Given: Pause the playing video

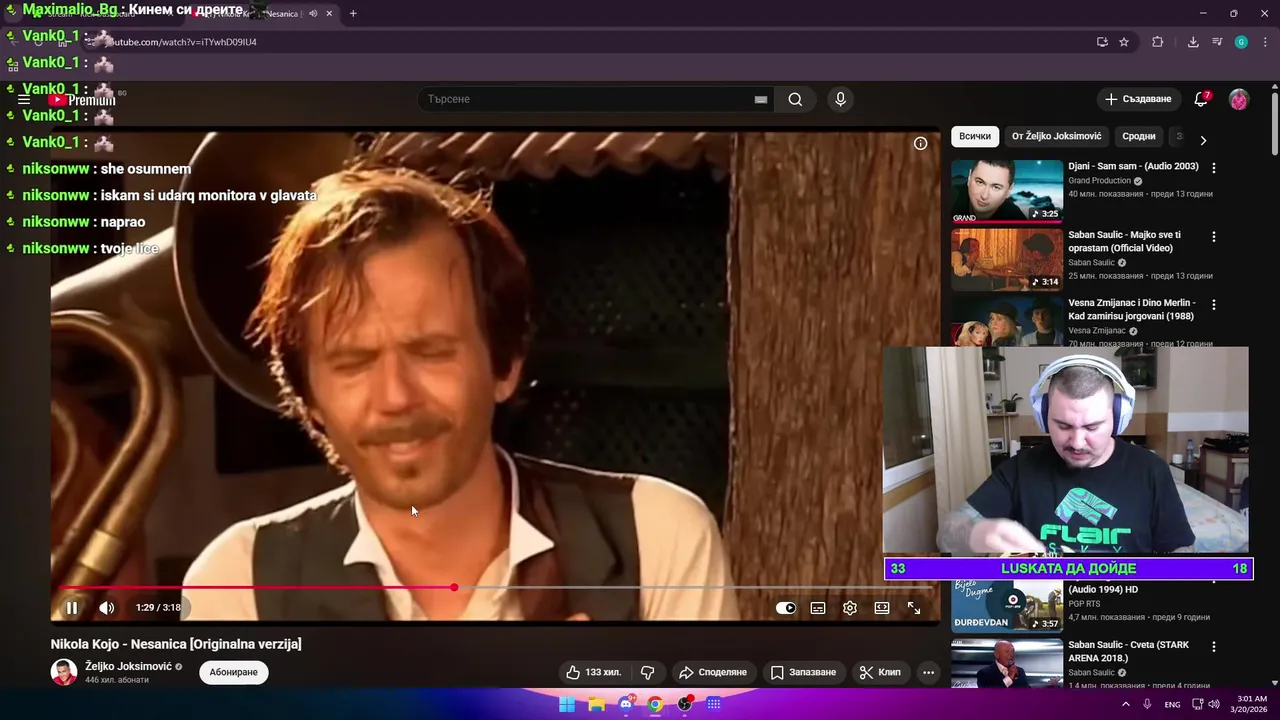Looking at the screenshot, I should [72, 607].
